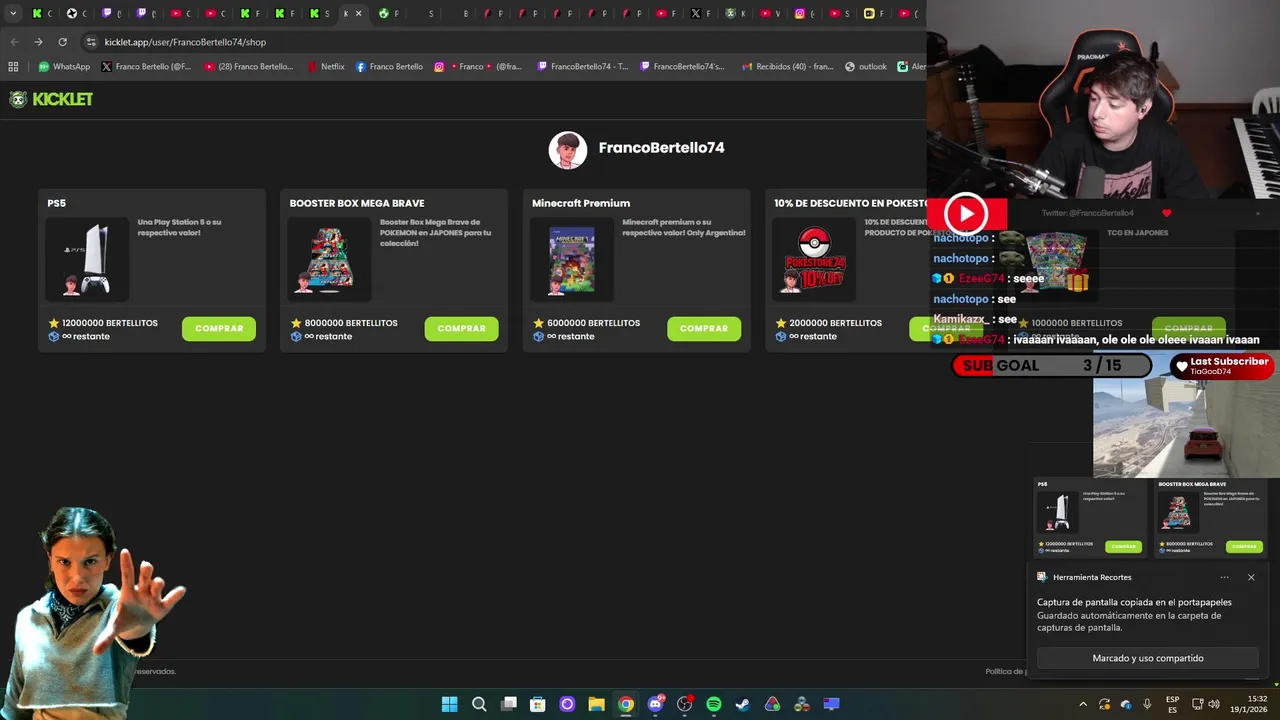
Task: Open OBS Studio from taskbar
Action: pyautogui.click(x=684, y=704)
